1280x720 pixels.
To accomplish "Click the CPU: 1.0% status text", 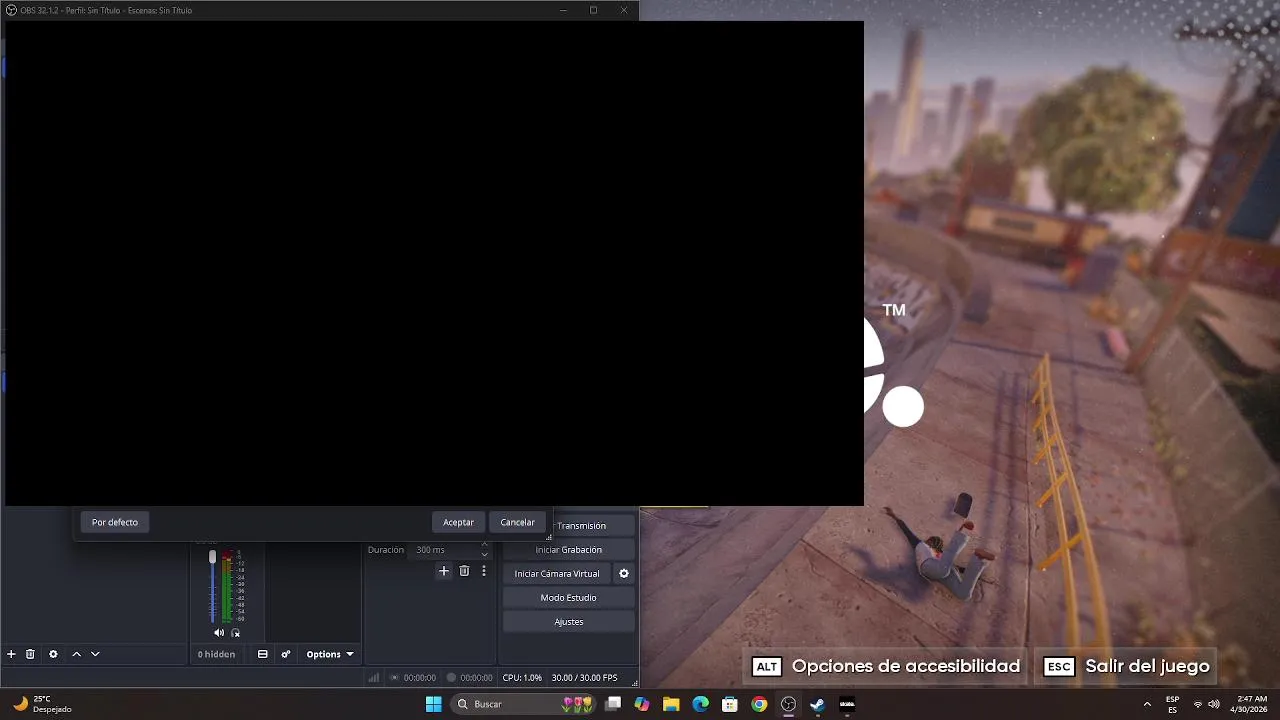I will tap(522, 678).
